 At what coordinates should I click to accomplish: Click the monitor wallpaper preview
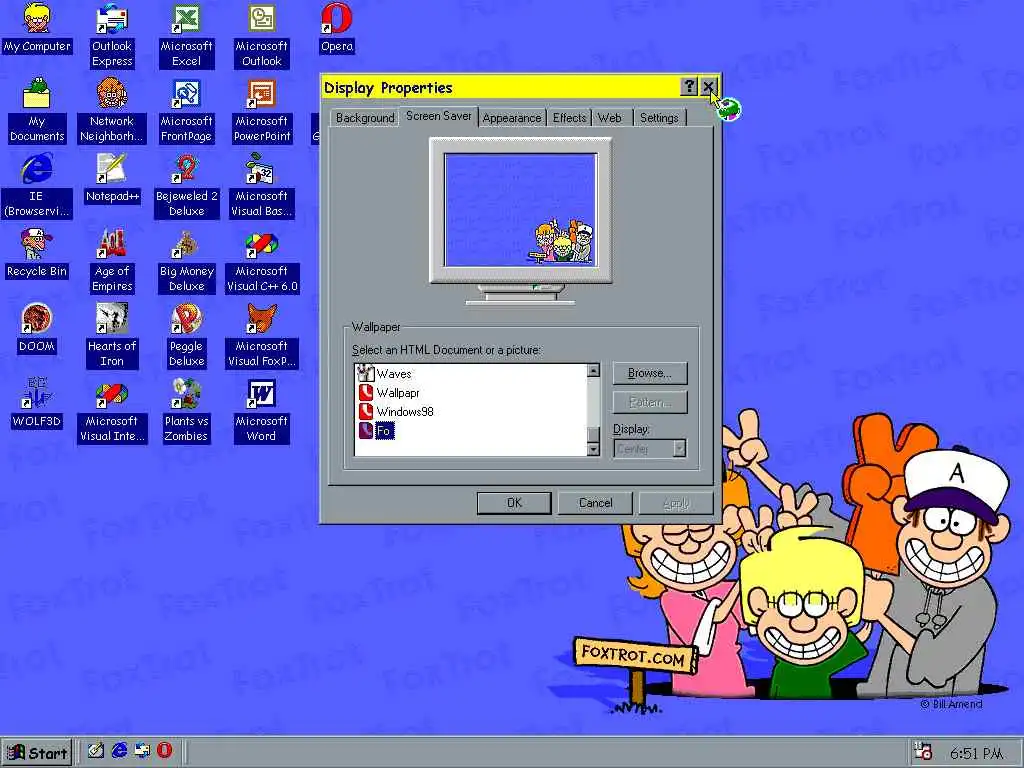(x=520, y=210)
